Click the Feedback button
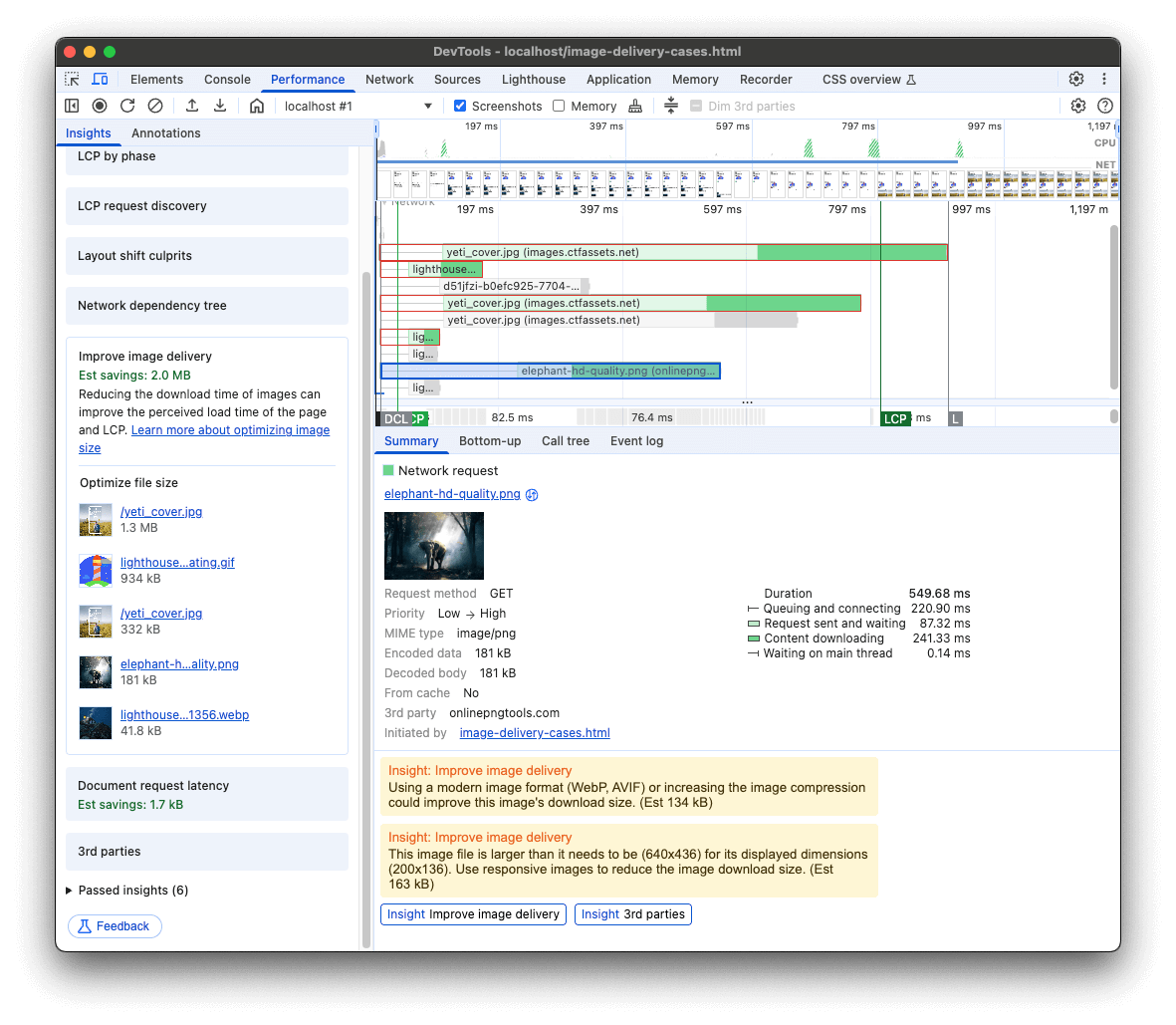 coord(114,925)
